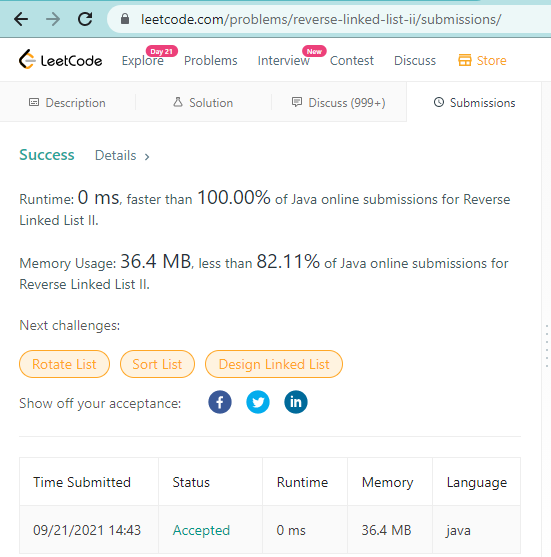Share acceptance on Facebook
The width and height of the screenshot is (551, 557).
(x=220, y=402)
